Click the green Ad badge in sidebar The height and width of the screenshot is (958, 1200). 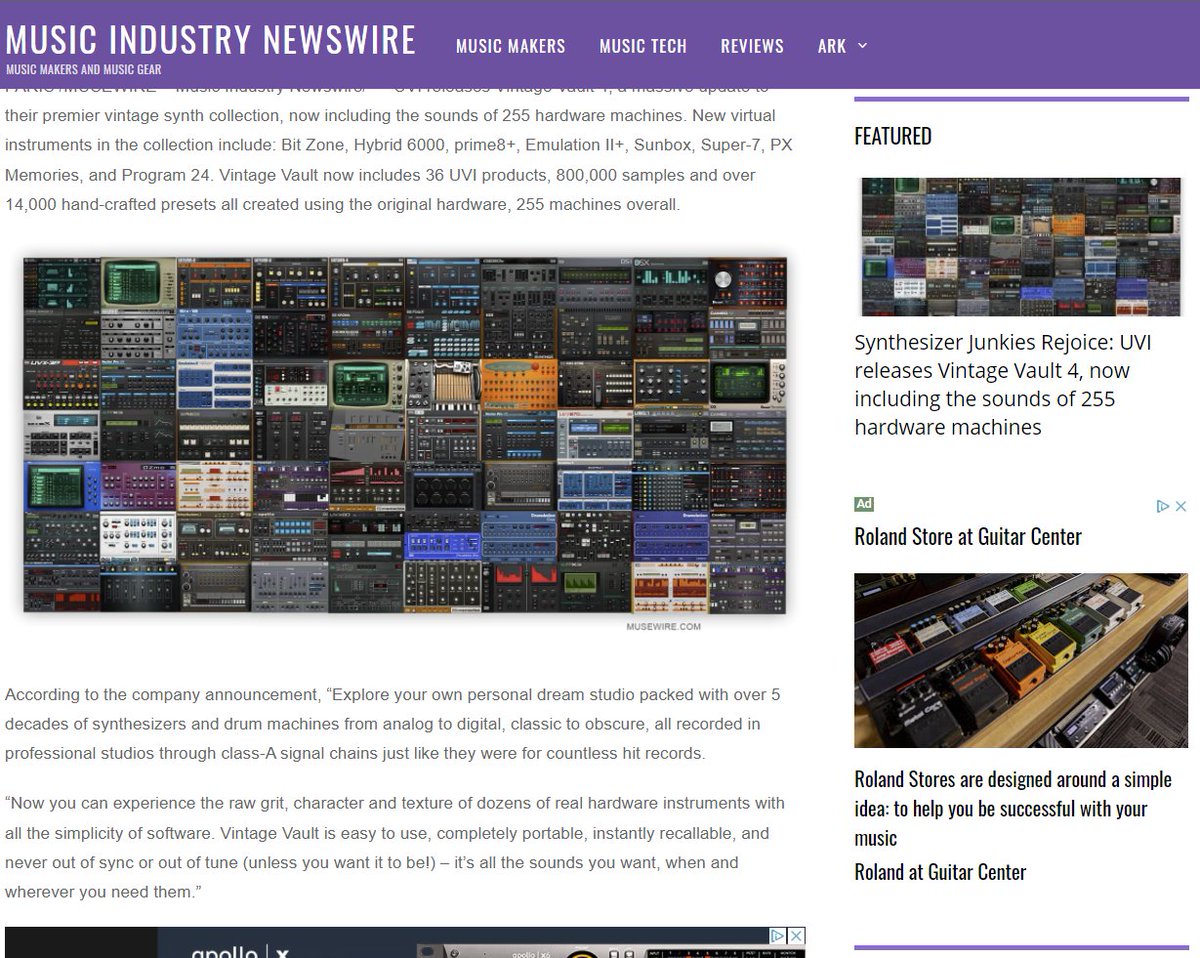click(864, 505)
